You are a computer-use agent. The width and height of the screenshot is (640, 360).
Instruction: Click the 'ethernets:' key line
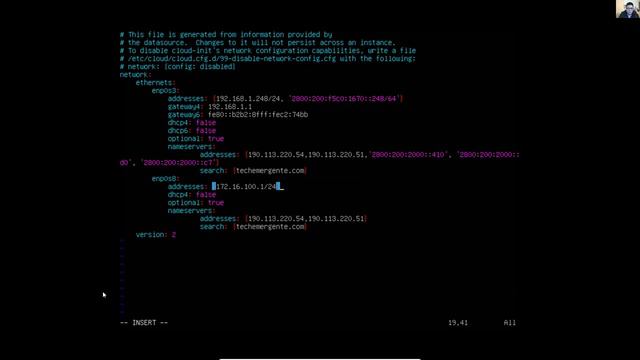[x=156, y=82]
